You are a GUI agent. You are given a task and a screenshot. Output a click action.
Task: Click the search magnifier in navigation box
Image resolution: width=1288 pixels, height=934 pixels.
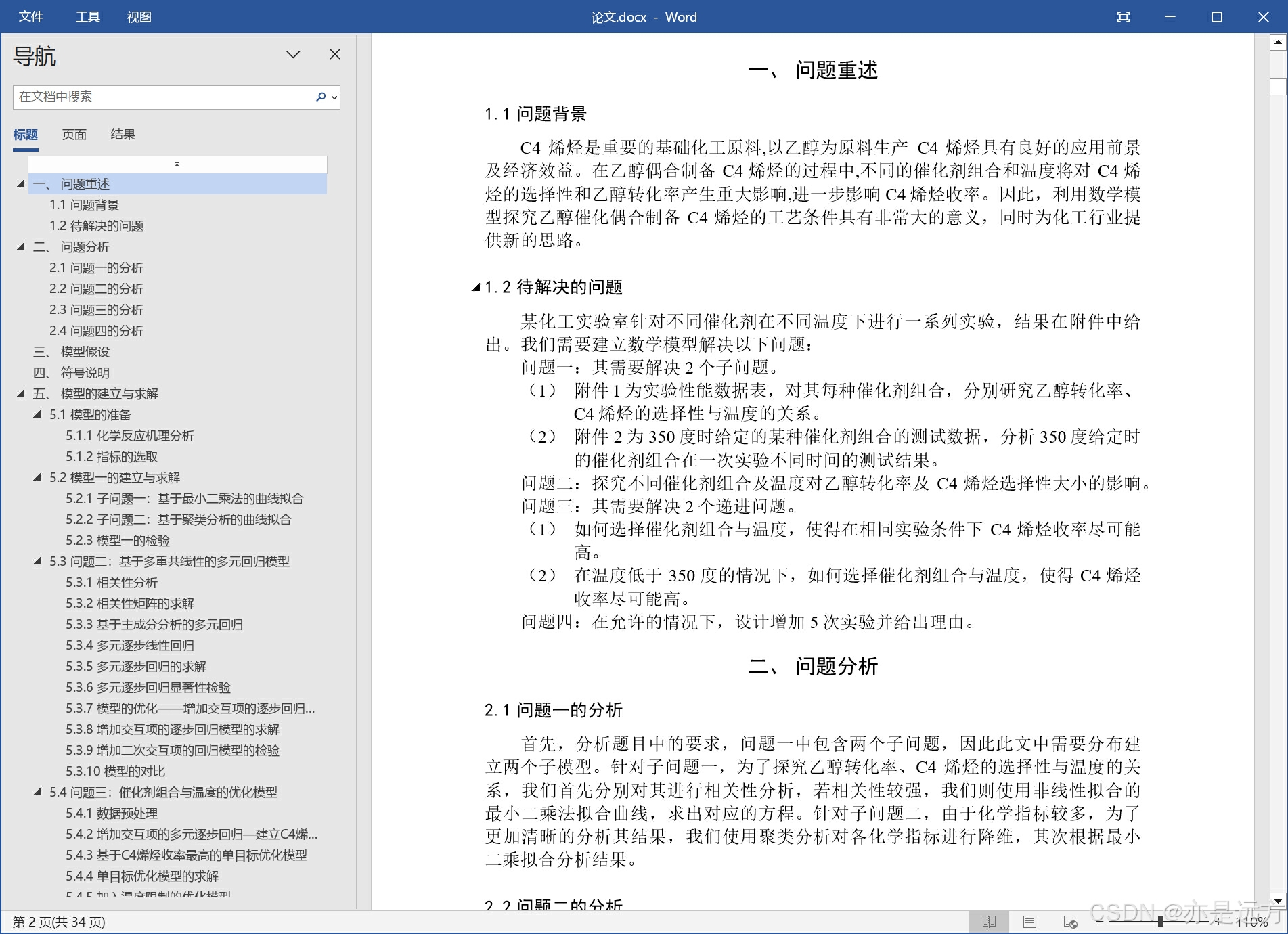coord(321,97)
